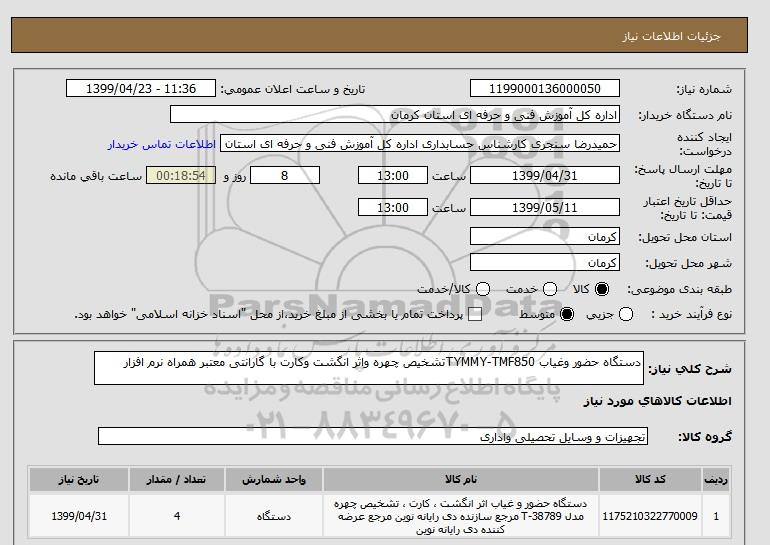Click the شهر محل تحویل field کرمان
This screenshot has width=770, height=545.
click(x=545, y=263)
